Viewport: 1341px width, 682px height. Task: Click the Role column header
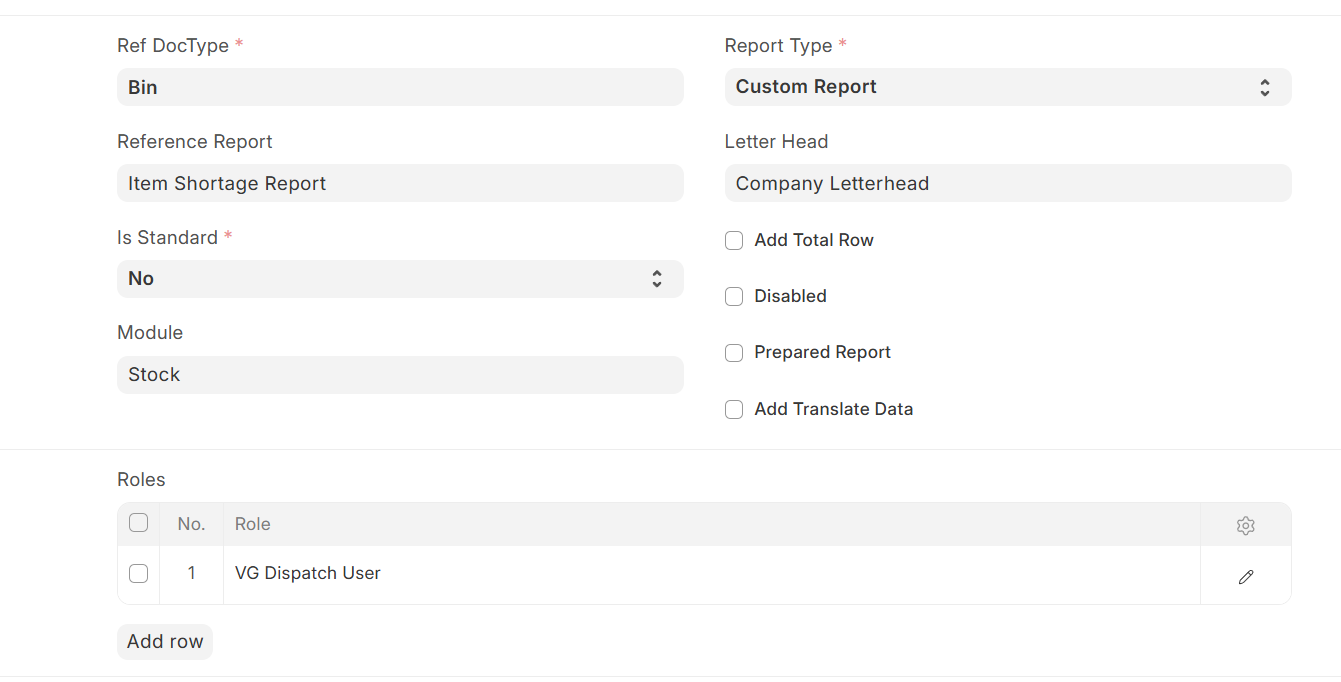[x=253, y=524]
